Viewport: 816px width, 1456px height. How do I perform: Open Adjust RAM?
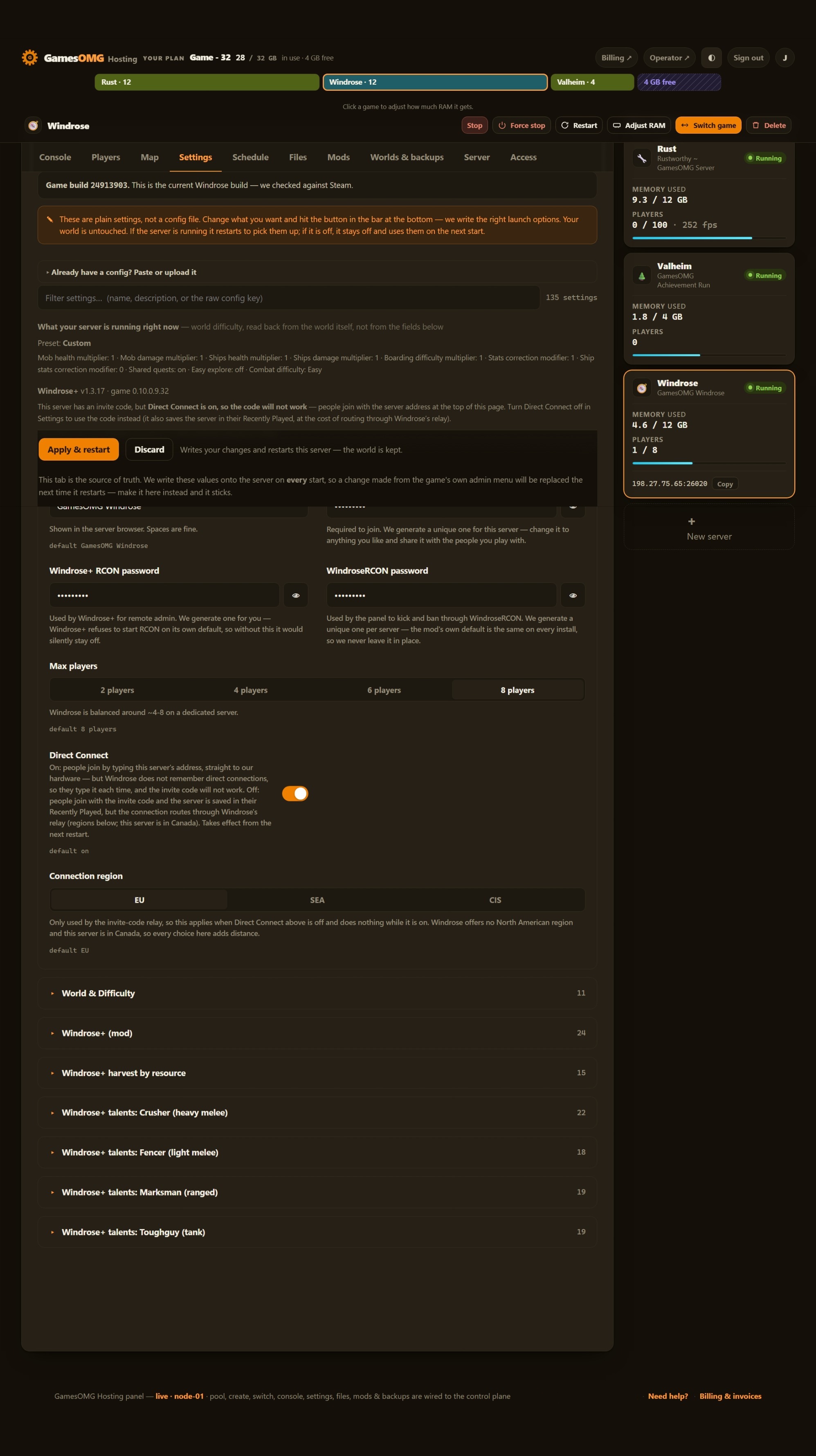click(x=639, y=126)
